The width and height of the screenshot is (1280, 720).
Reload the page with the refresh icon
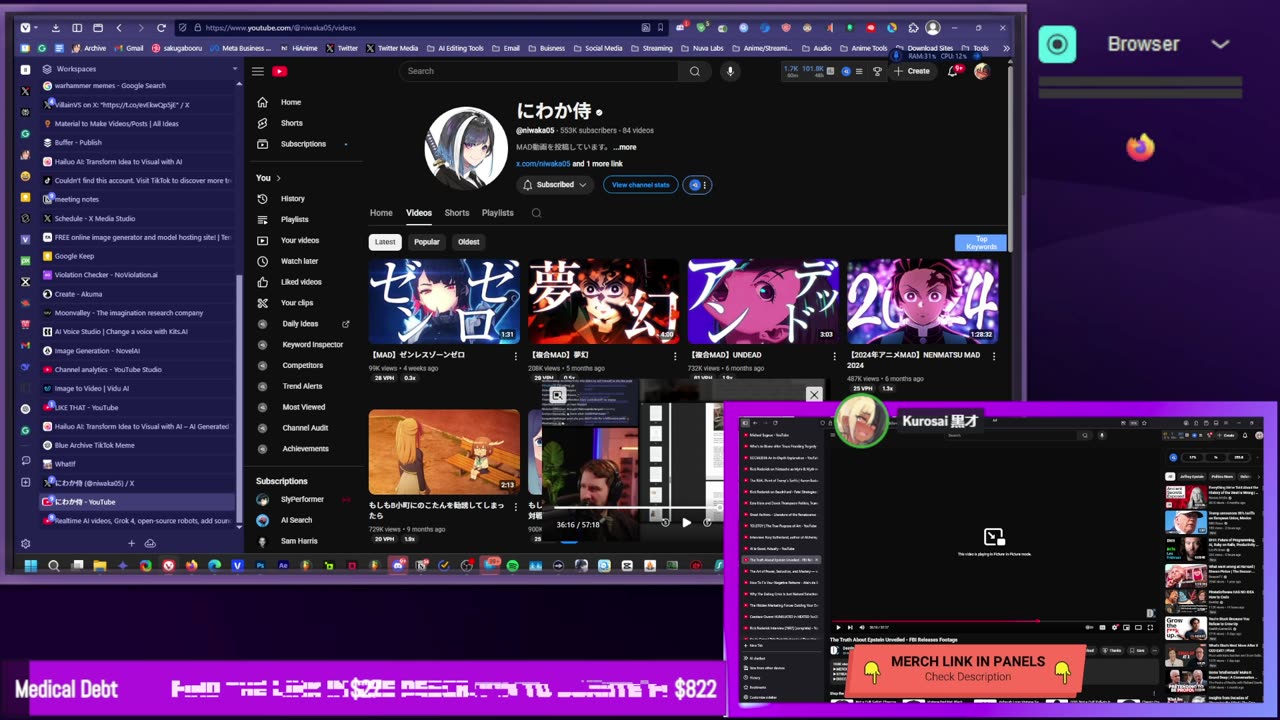click(161, 28)
